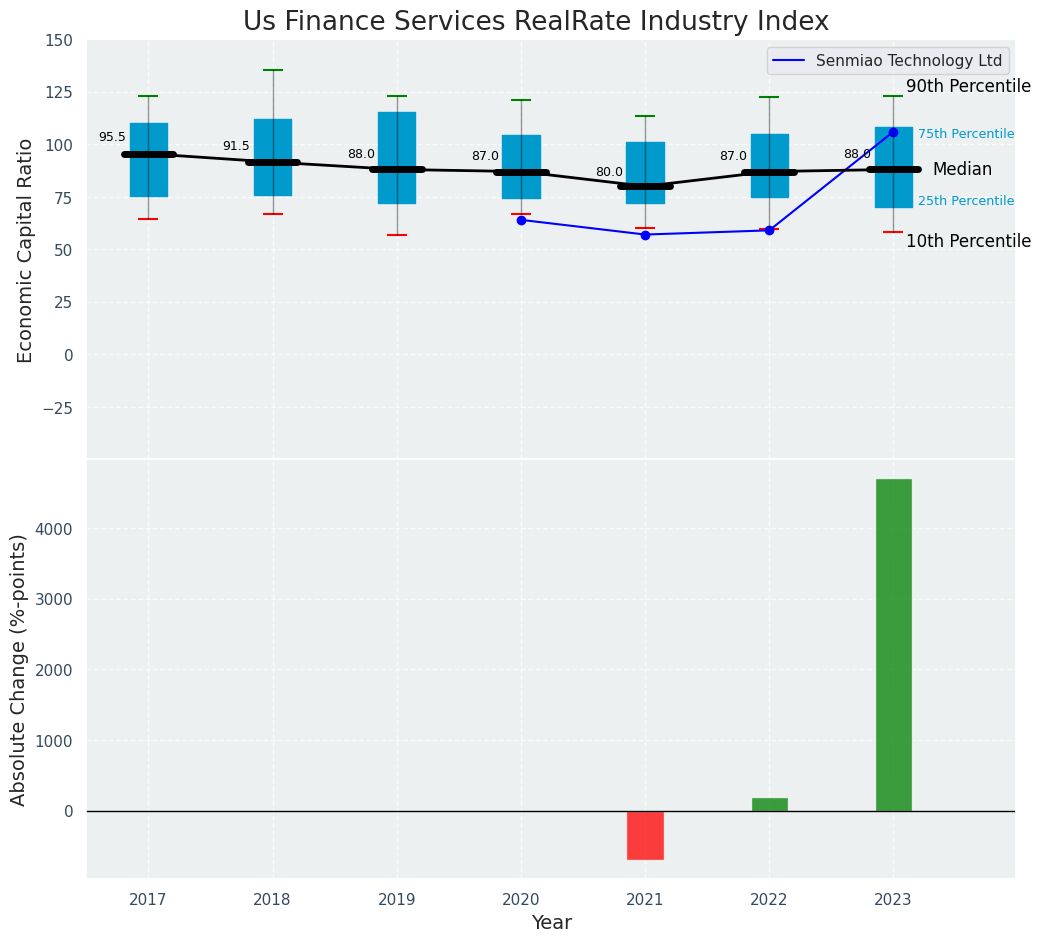The width and height of the screenshot is (1041, 942).
Task: Click the chart title text
Action: click(535, 22)
